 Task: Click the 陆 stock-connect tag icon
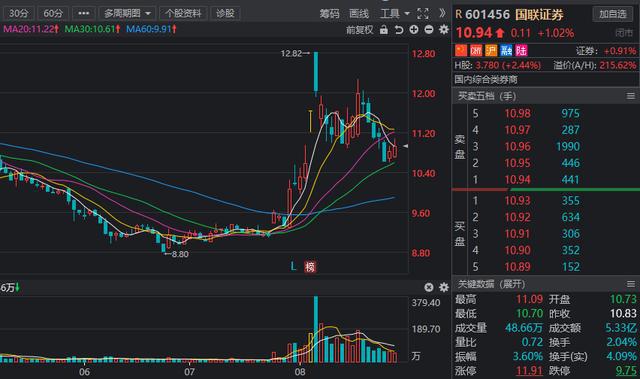click(x=521, y=51)
